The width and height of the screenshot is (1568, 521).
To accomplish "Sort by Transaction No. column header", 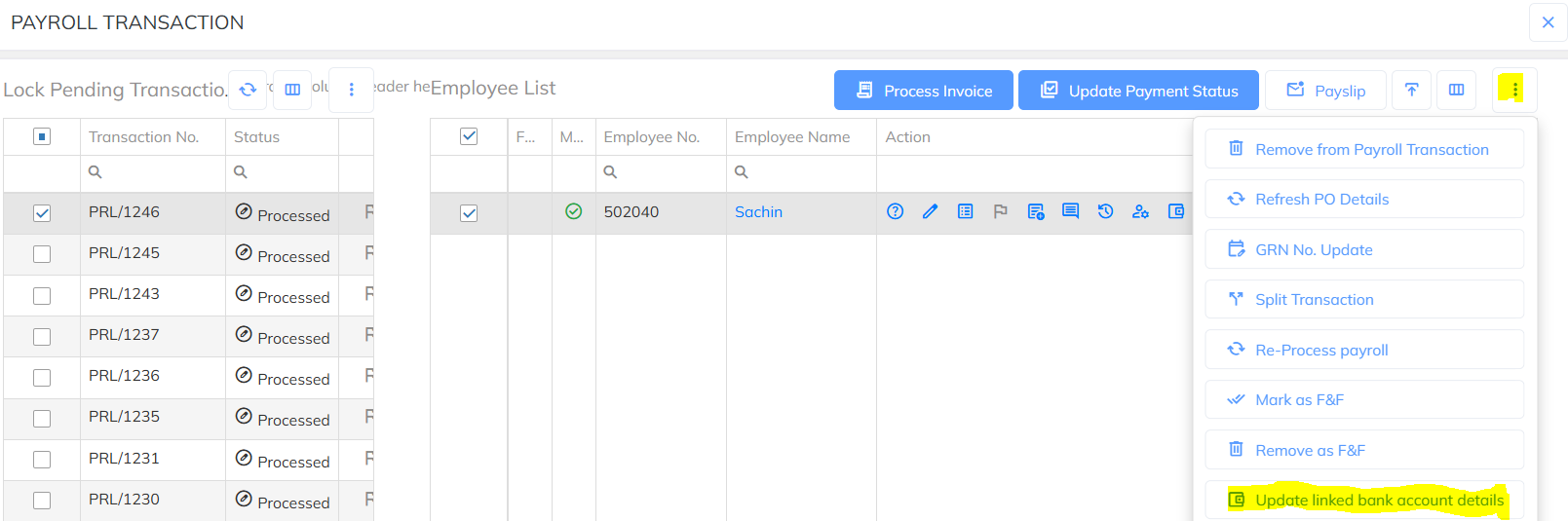I will (x=143, y=137).
